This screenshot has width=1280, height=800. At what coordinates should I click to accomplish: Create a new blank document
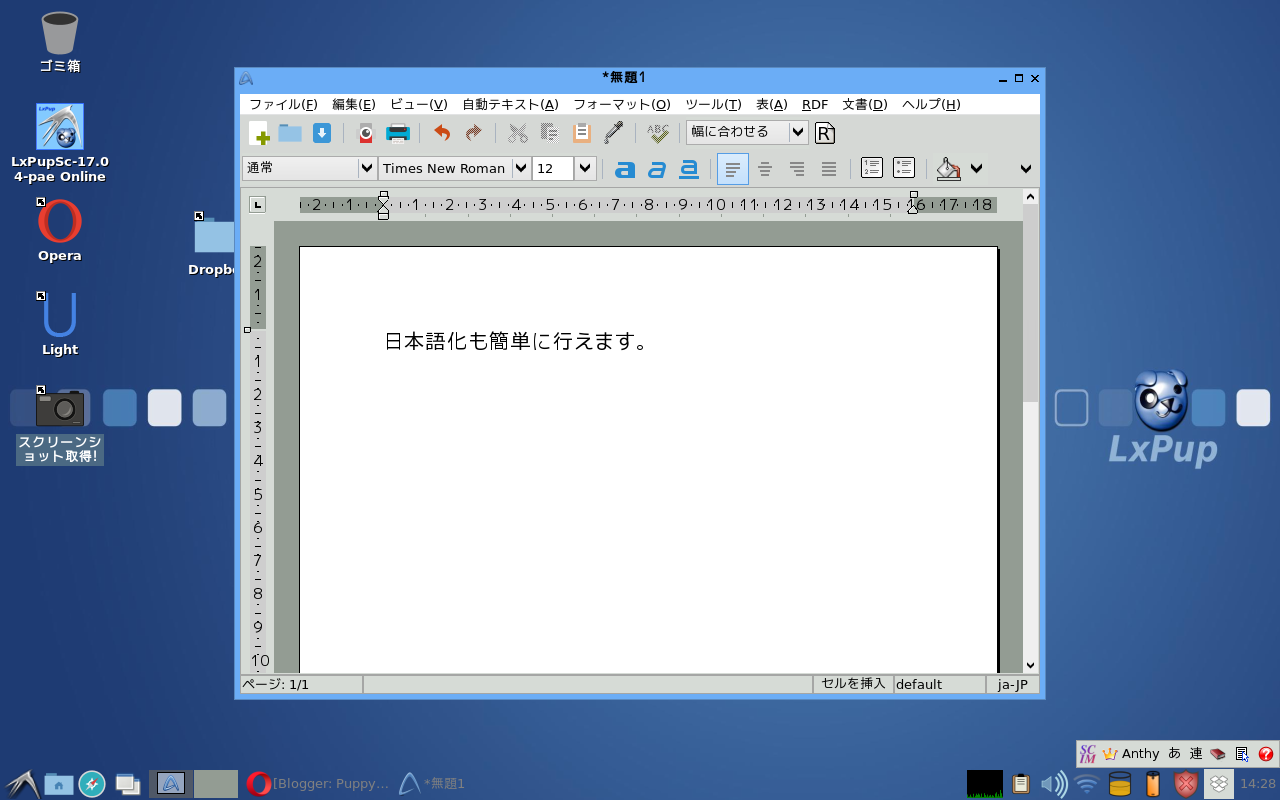coord(259,132)
